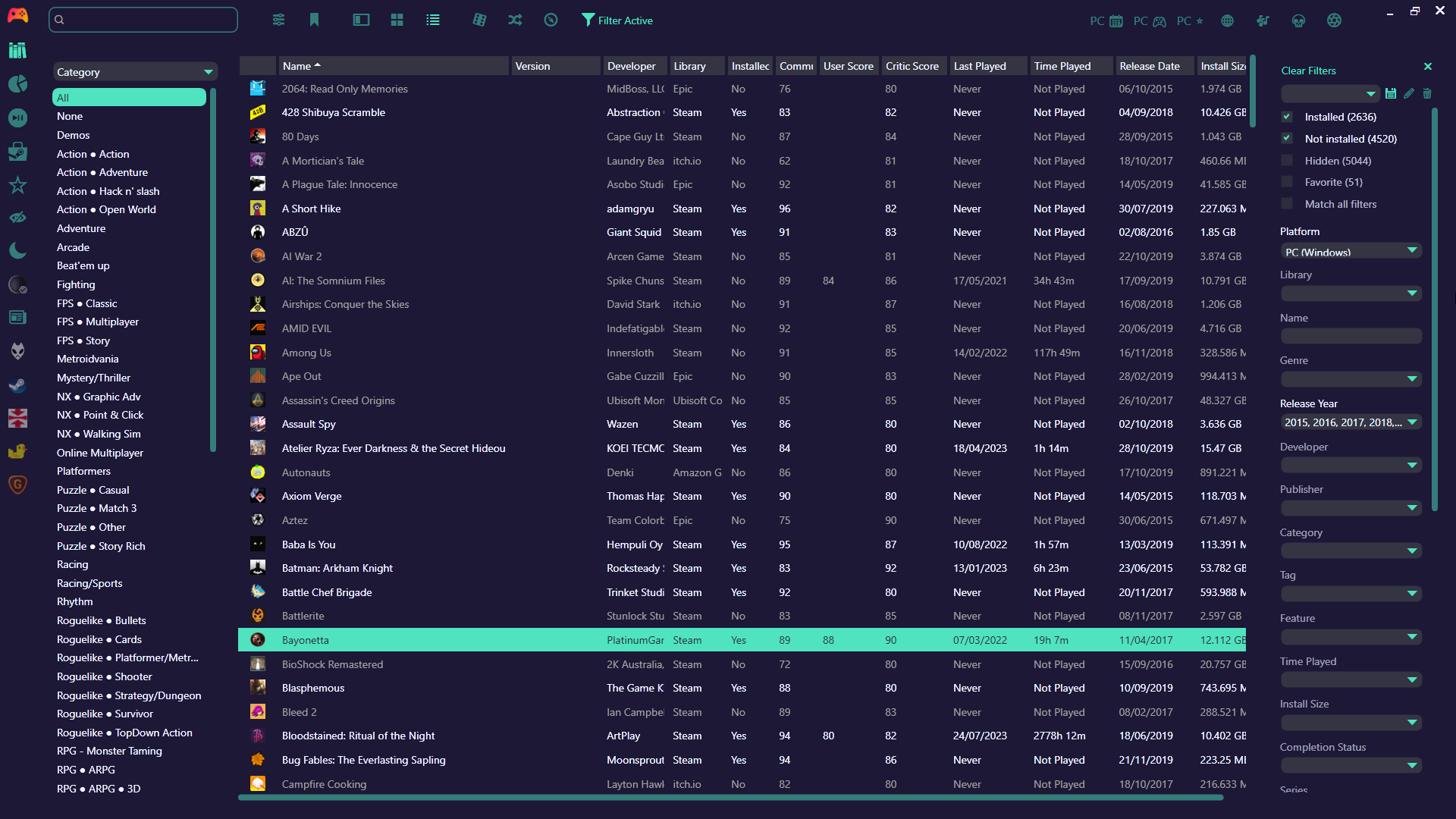1456x819 pixels.
Task: Open the newspaper sidebar icon
Action: 17,317
